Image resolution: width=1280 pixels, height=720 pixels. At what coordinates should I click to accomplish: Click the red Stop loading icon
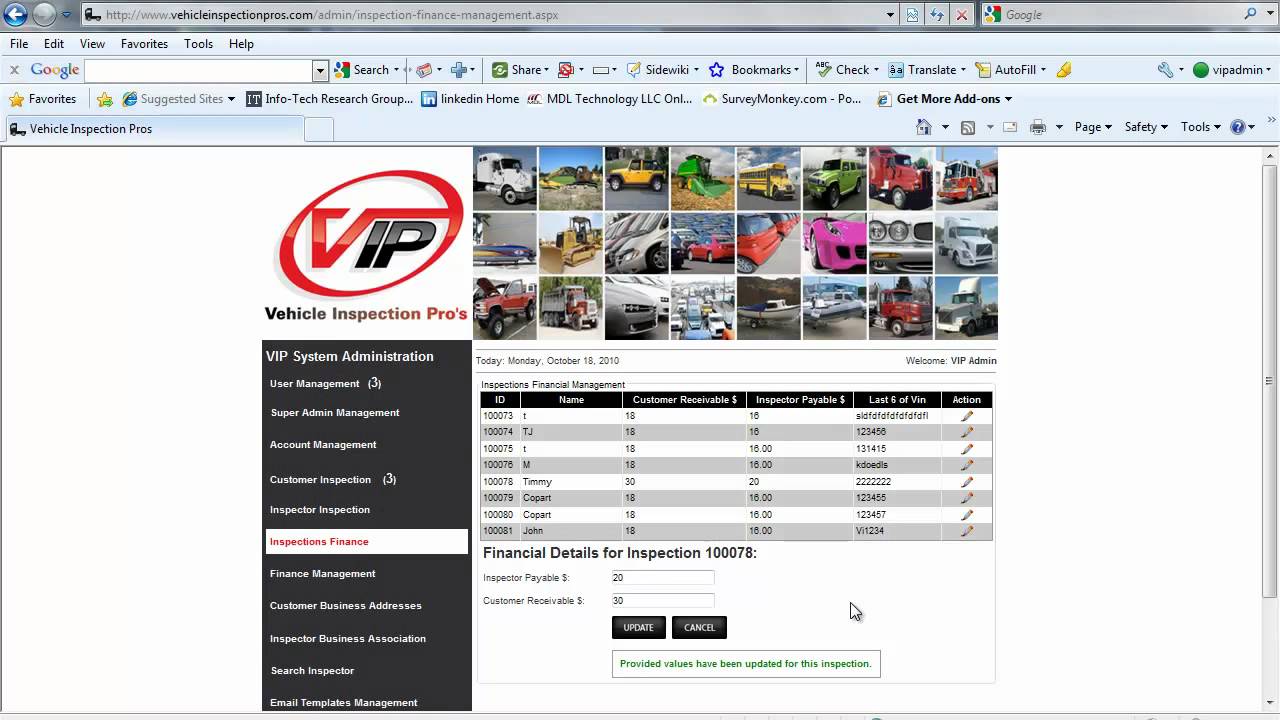coord(961,15)
